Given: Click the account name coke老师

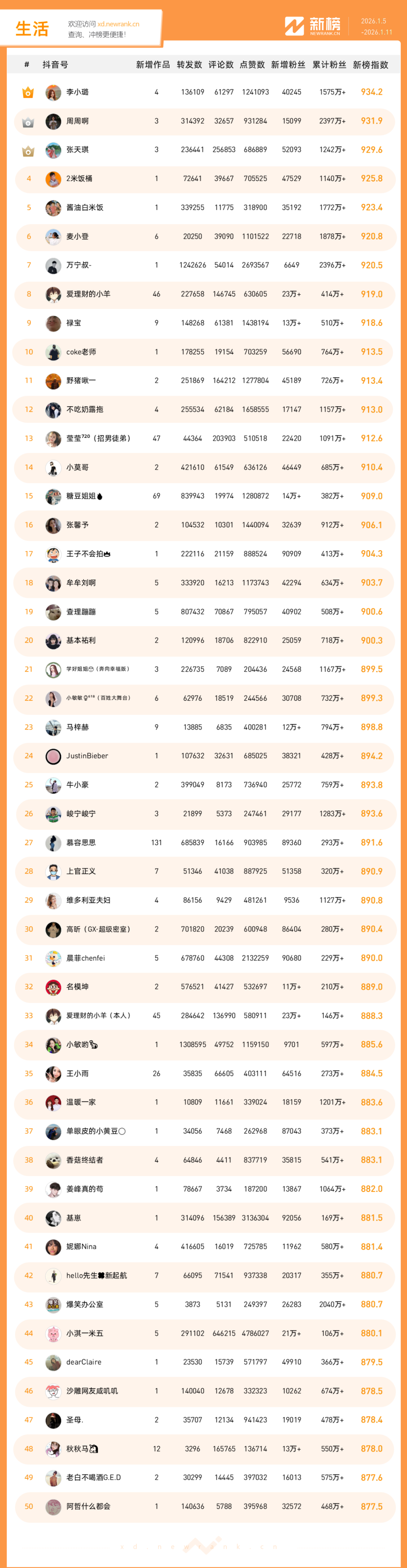Looking at the screenshot, I should pos(81,352).
